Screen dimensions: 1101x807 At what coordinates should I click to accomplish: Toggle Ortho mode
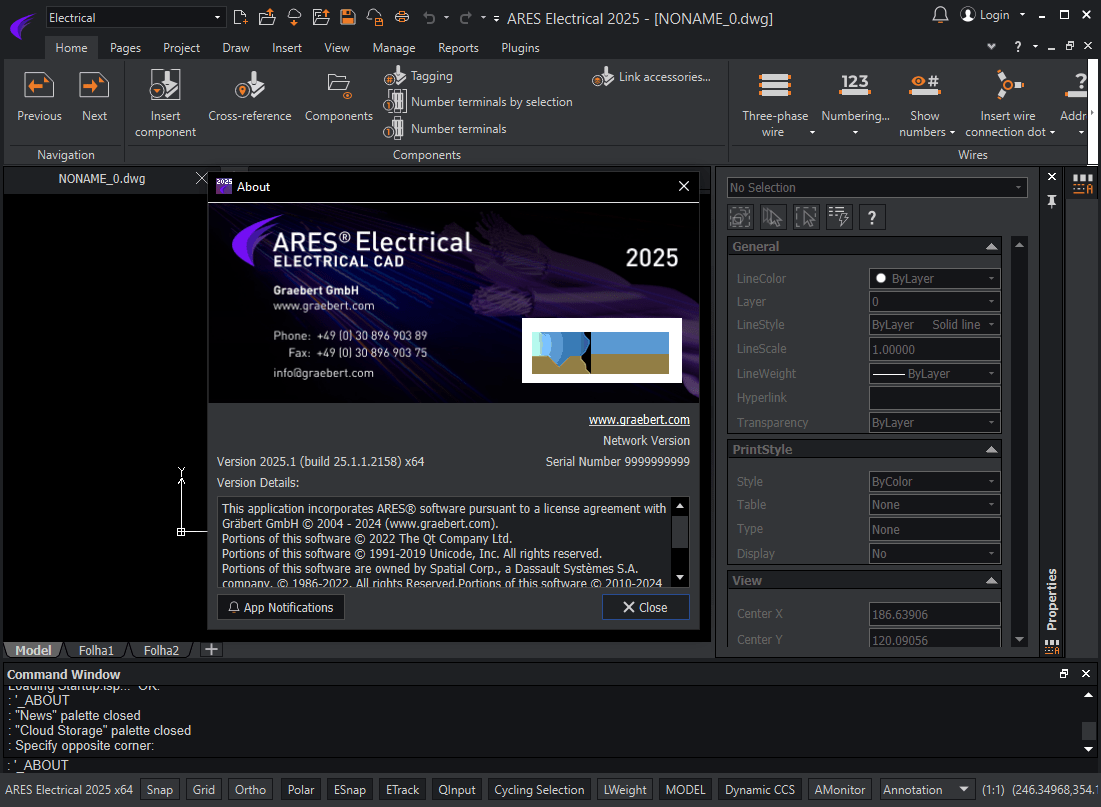pos(250,789)
